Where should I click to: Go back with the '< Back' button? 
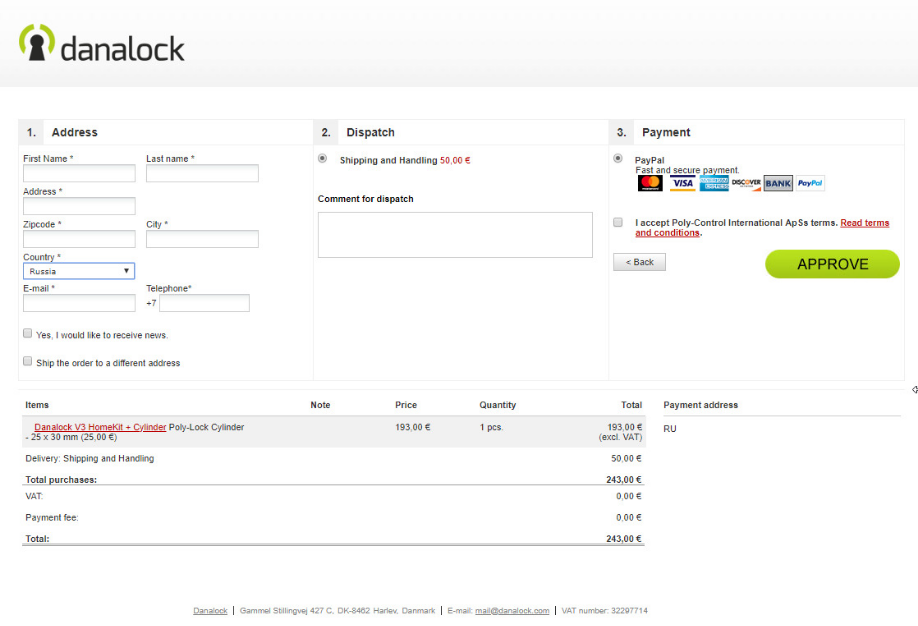point(639,262)
